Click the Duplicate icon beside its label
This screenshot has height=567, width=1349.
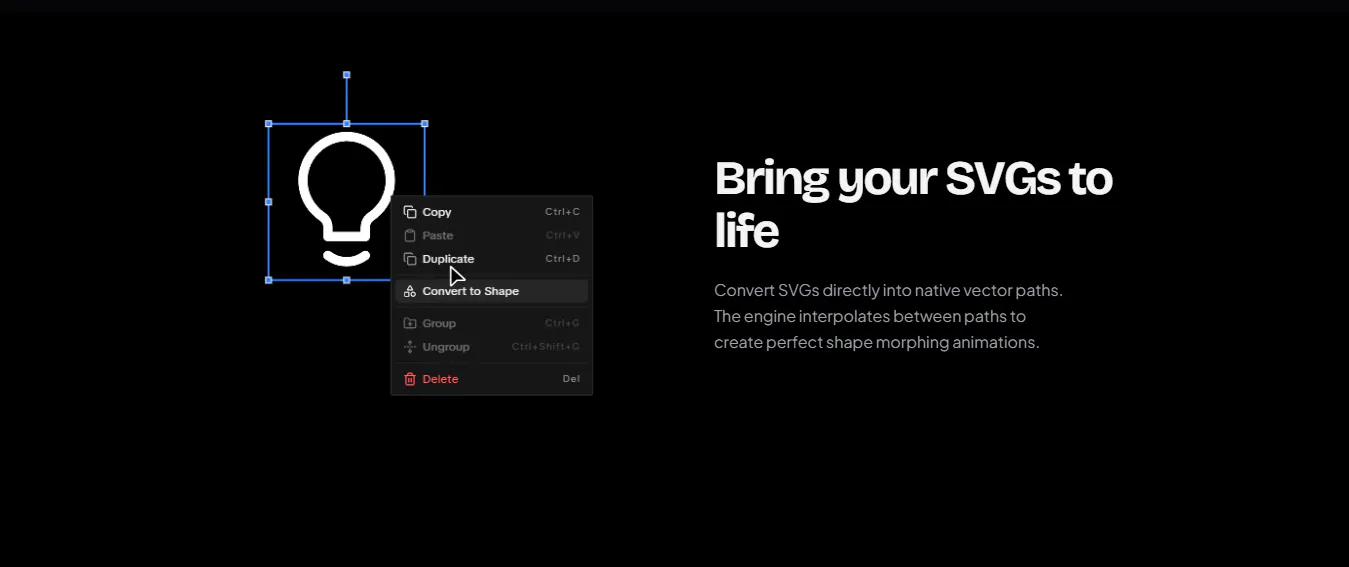point(410,259)
